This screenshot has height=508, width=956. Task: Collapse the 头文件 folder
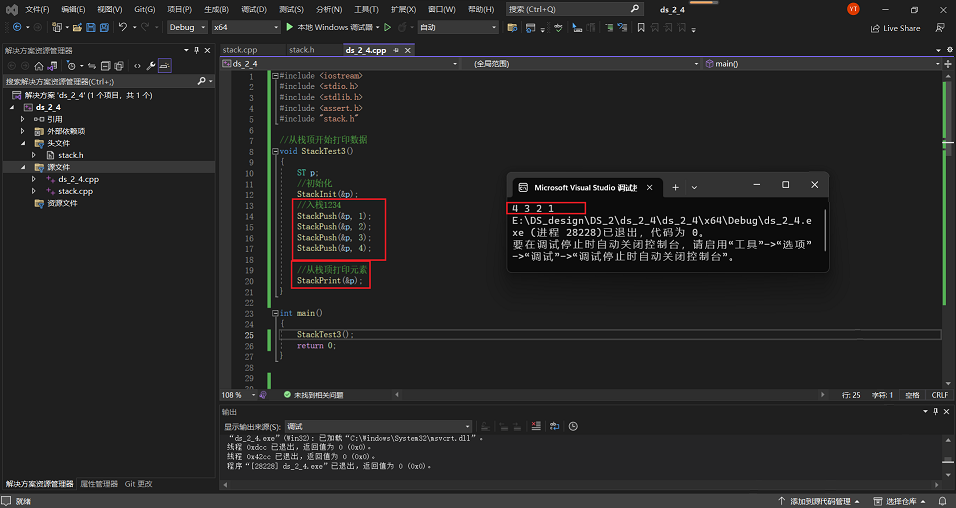click(23, 143)
